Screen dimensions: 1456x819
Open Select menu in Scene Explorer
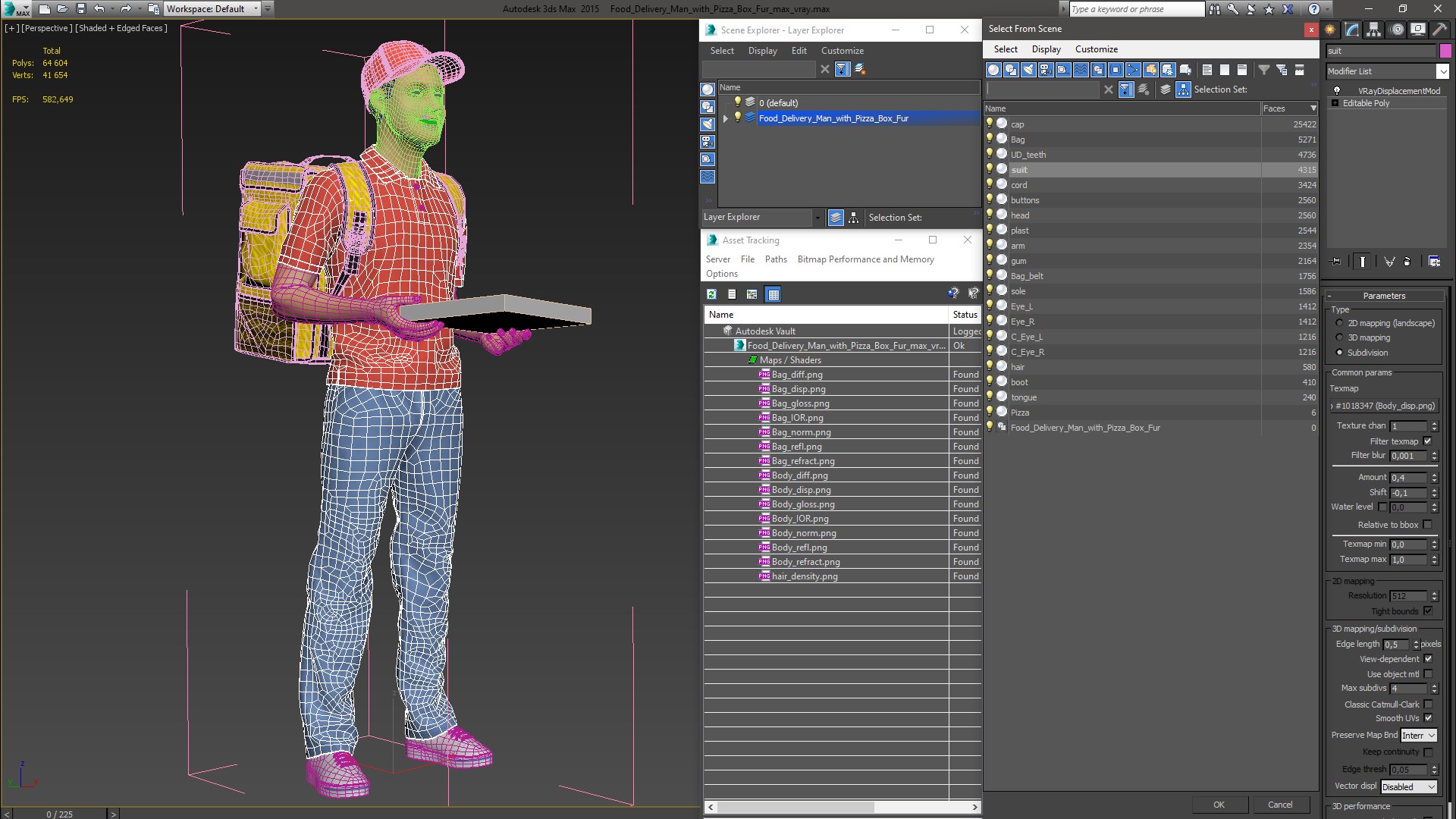tap(722, 51)
